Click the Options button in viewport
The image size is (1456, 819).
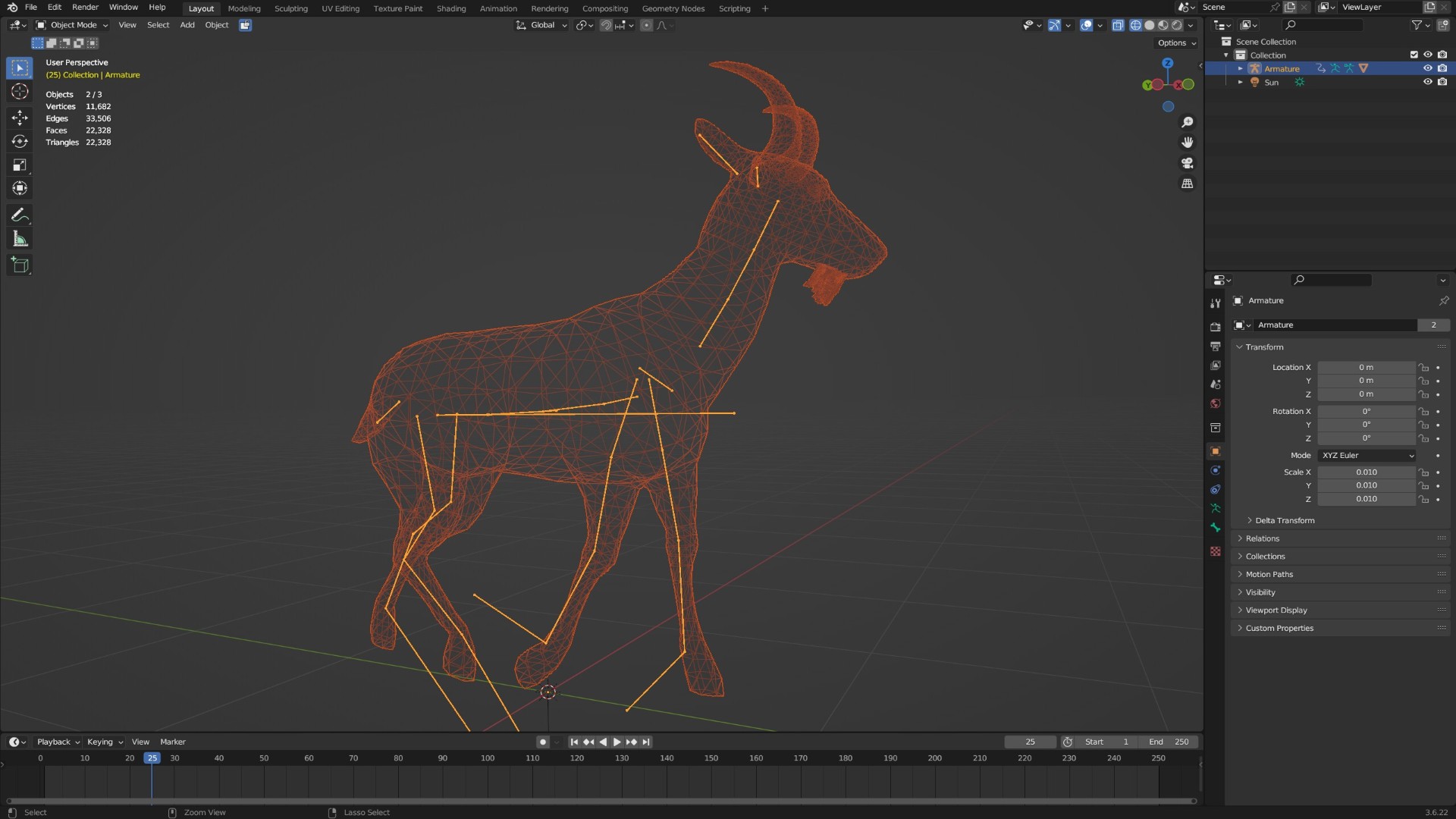coord(1177,43)
